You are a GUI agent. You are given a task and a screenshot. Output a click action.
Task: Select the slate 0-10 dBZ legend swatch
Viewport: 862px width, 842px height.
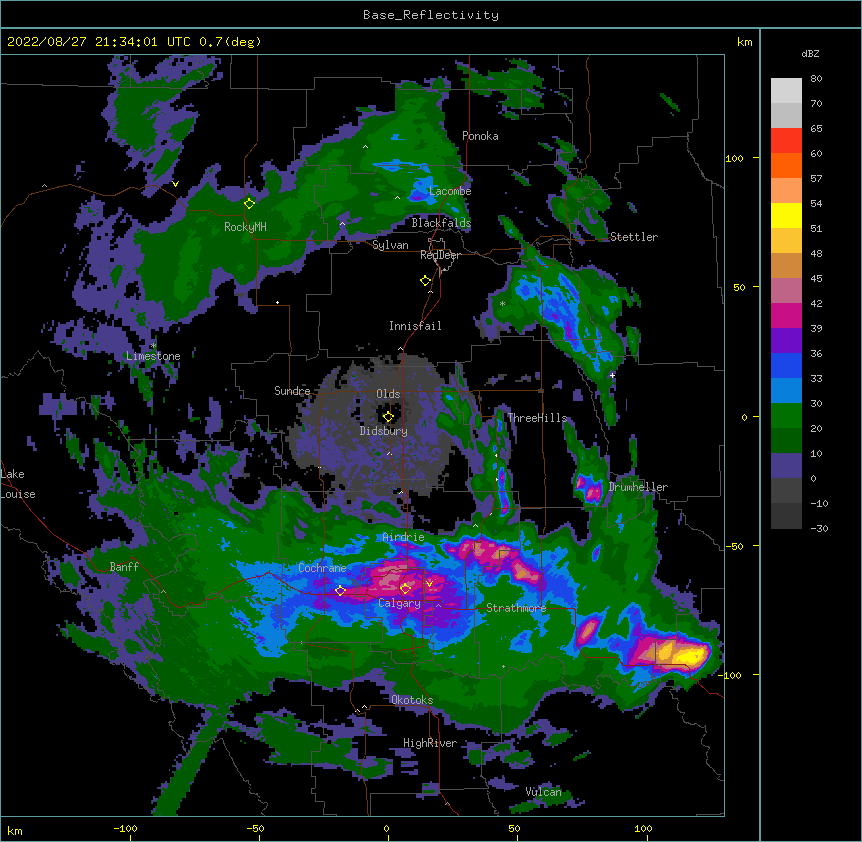(786, 466)
